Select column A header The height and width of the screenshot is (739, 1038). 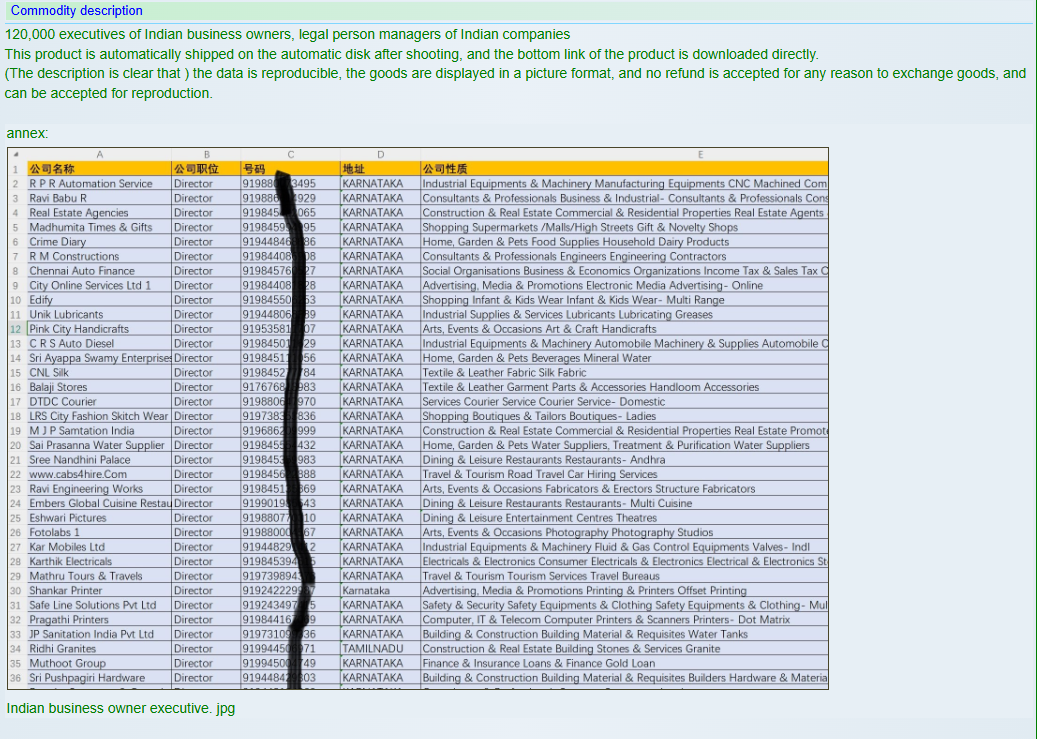(99, 154)
